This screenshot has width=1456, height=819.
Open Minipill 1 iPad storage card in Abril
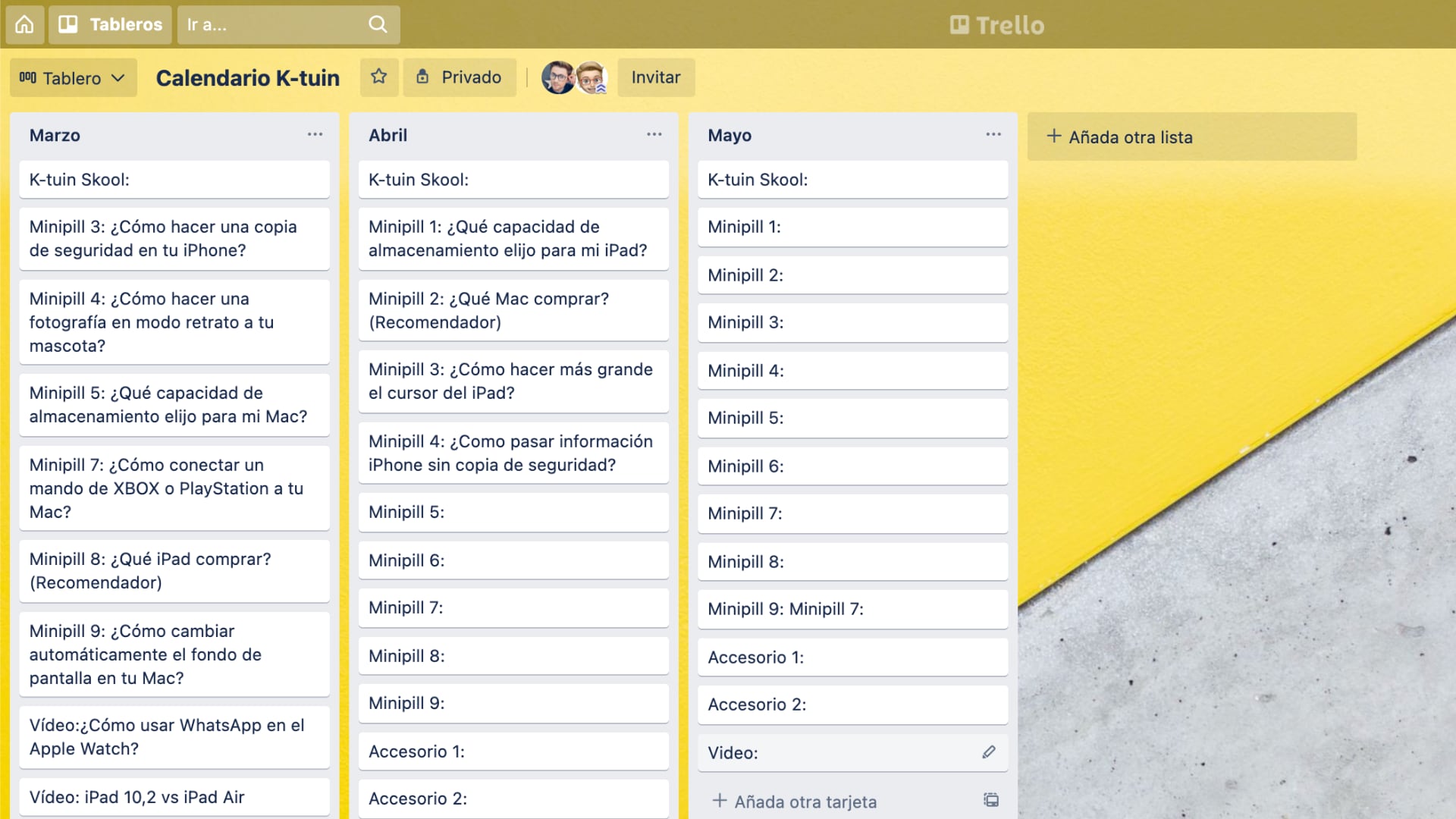coord(513,238)
